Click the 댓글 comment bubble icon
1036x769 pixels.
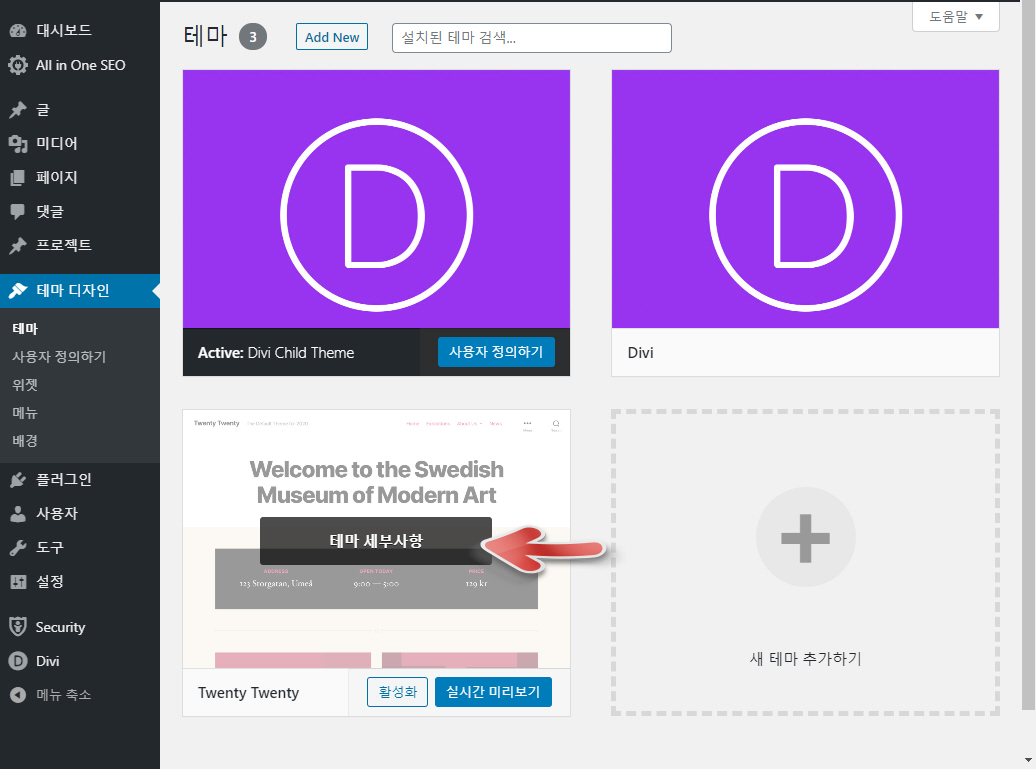(x=18, y=211)
